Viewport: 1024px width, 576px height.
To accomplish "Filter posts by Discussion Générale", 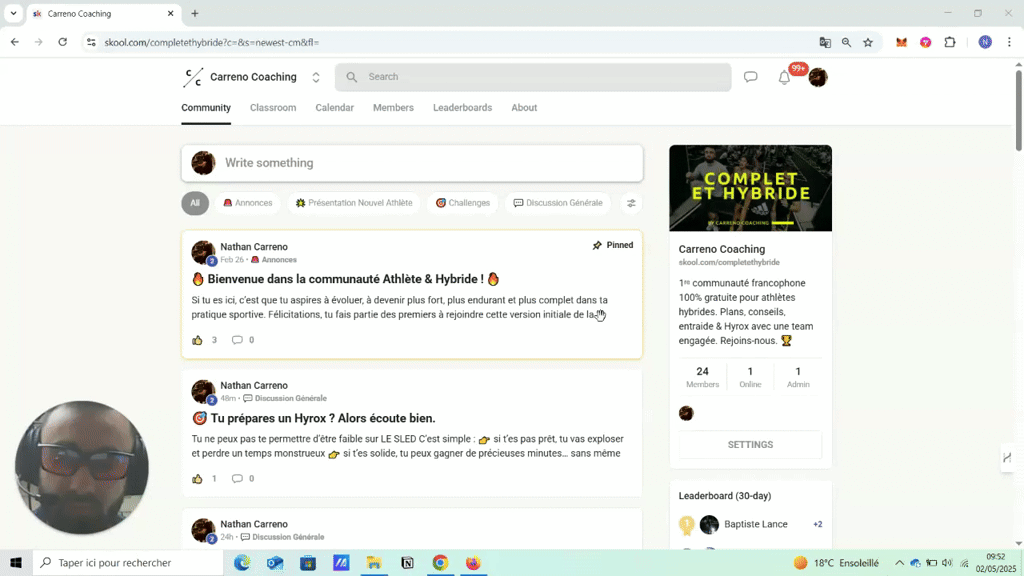I will pos(558,203).
